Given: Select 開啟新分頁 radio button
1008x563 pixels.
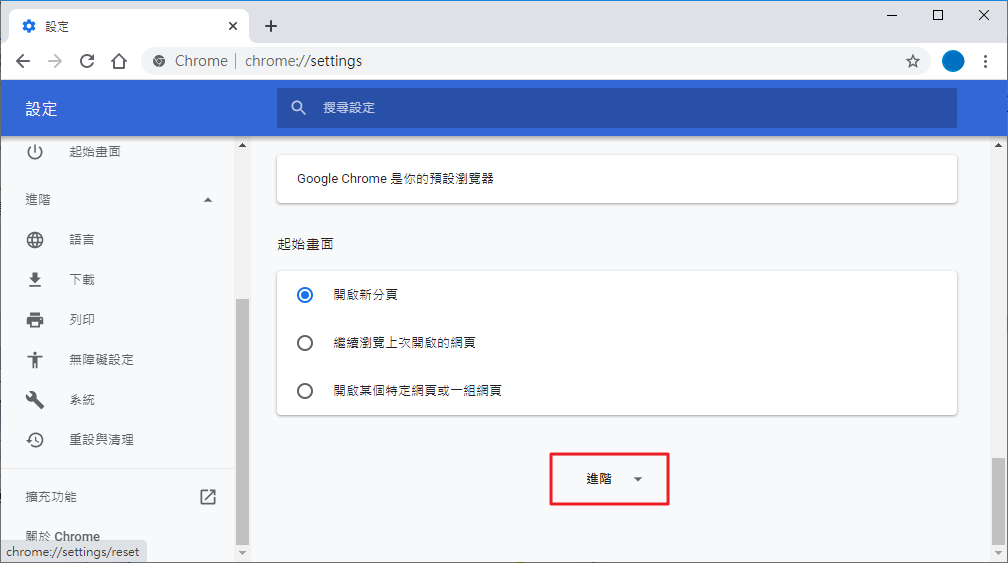Looking at the screenshot, I should point(305,295).
